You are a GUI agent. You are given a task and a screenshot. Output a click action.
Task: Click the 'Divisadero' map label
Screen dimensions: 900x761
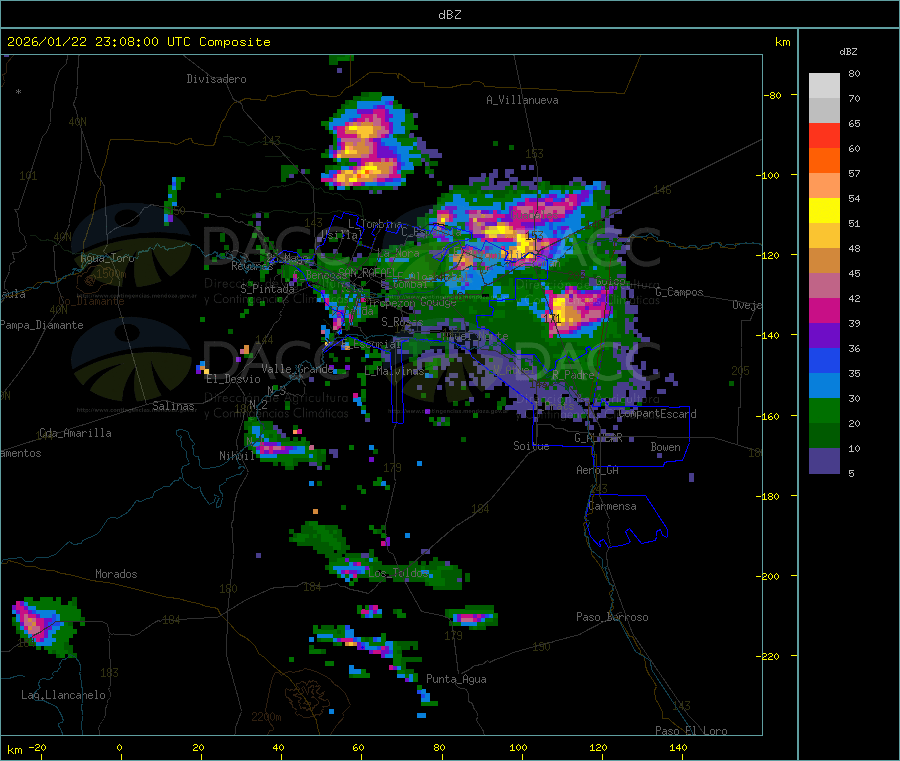tap(216, 79)
